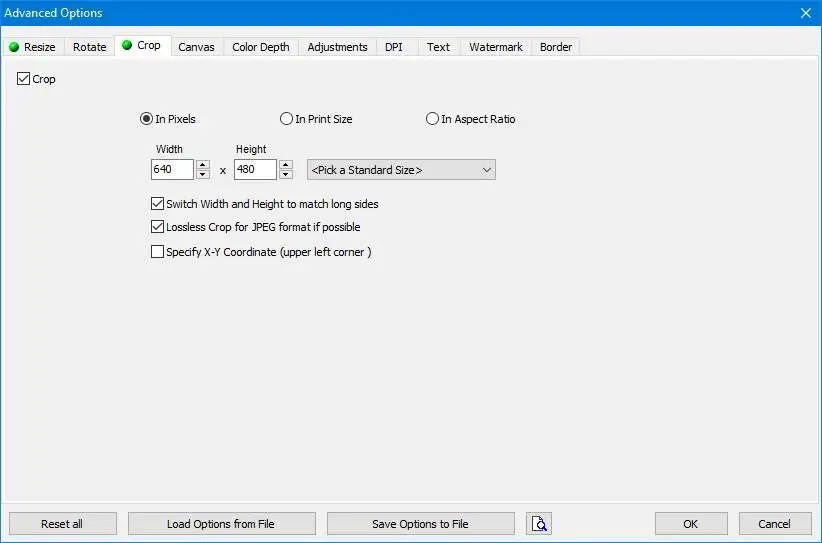Toggle Lossless Crop for JPEG checkbox
Screen dimensions: 822x543
(157, 226)
